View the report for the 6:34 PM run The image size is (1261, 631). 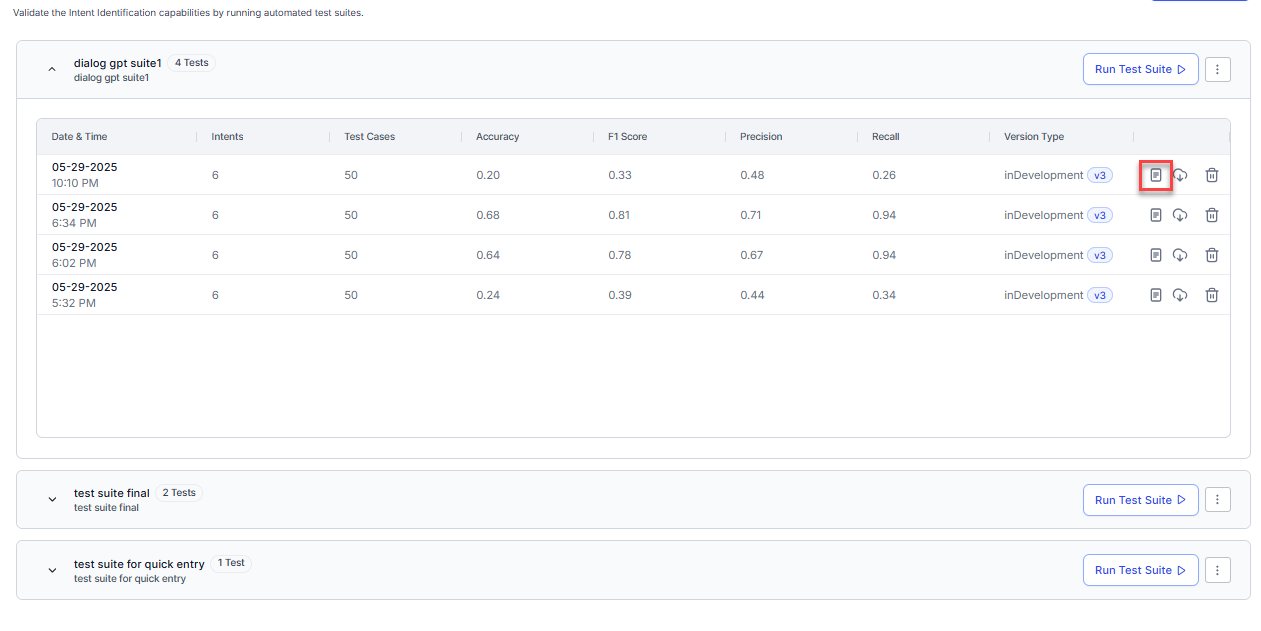[x=1155, y=215]
